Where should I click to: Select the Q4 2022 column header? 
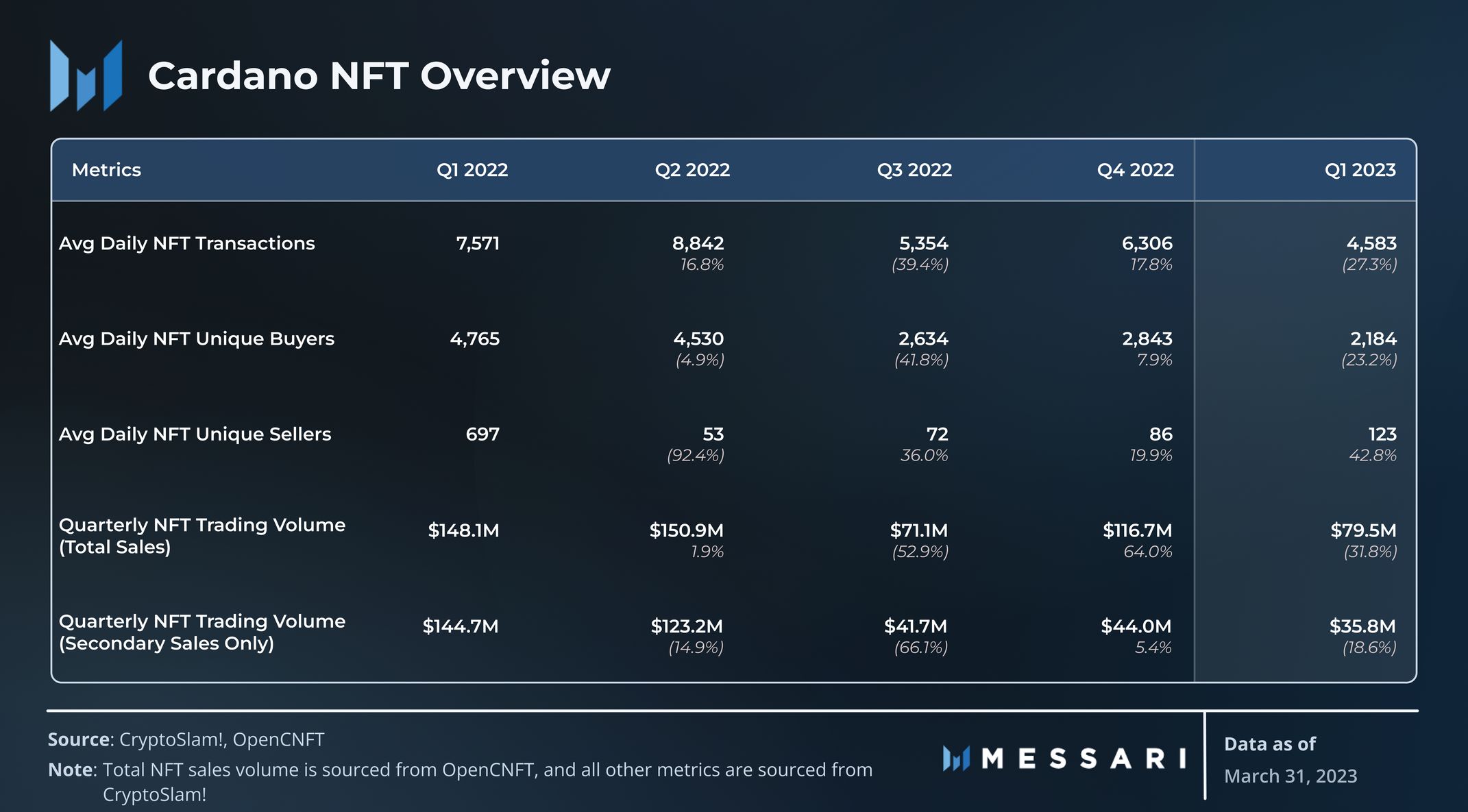(1135, 170)
